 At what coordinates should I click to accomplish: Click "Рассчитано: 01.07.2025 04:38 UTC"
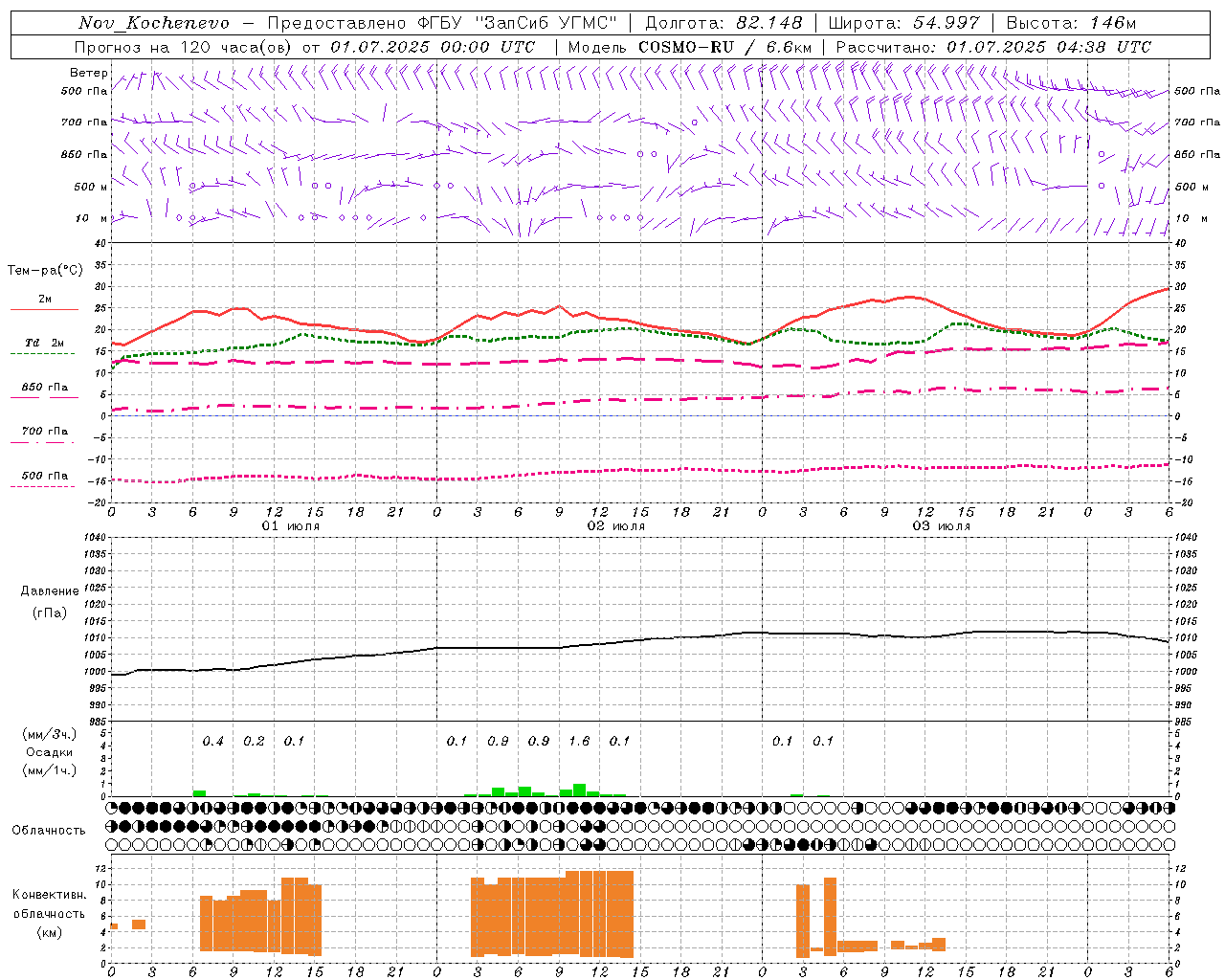click(x=993, y=47)
